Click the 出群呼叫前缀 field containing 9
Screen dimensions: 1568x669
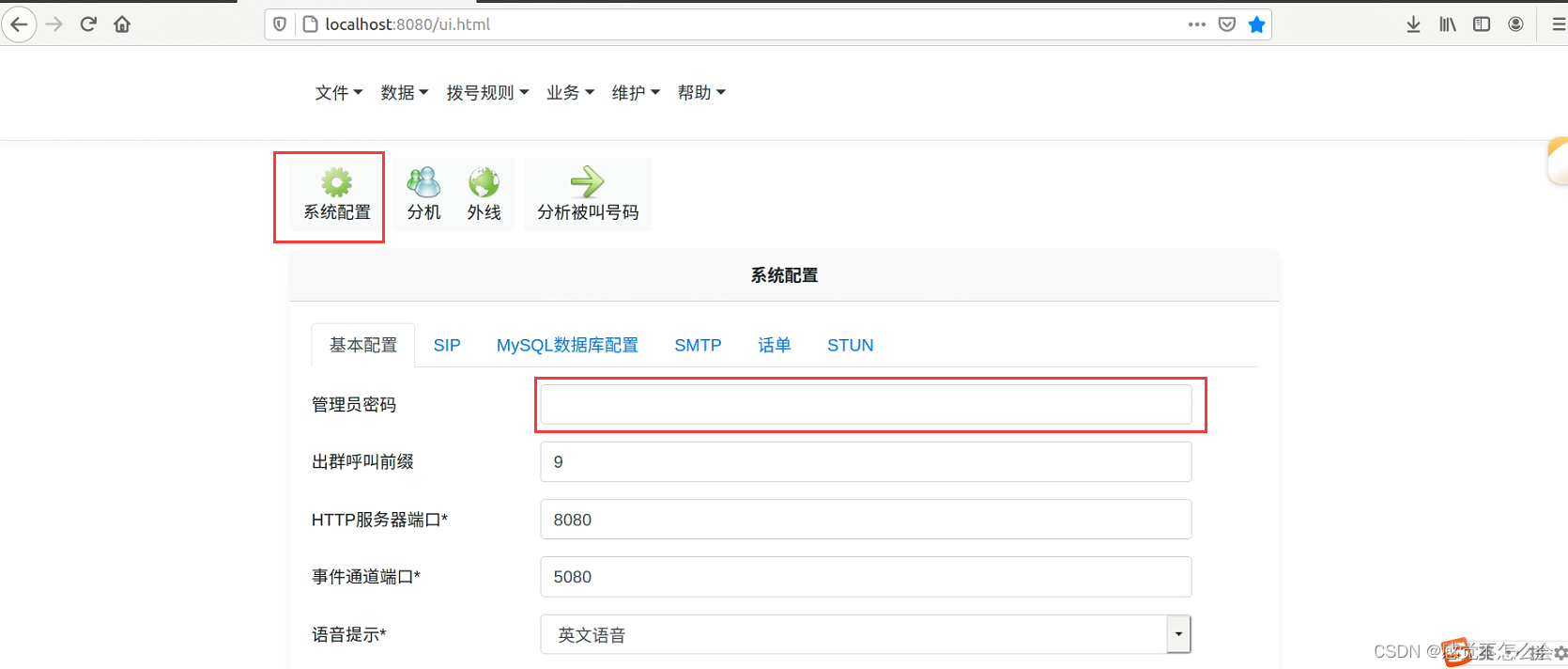coord(866,462)
